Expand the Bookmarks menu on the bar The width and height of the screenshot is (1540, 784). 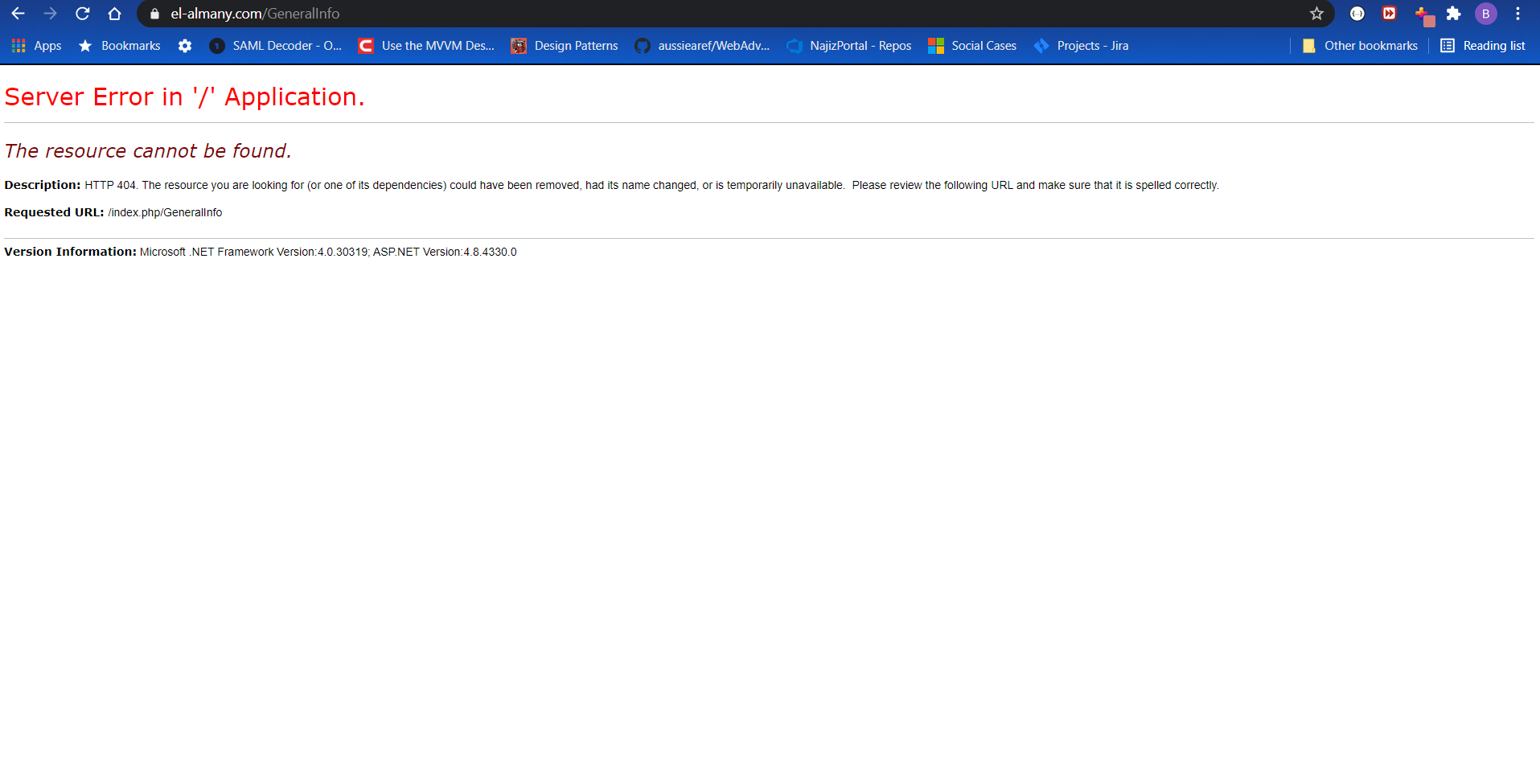tap(119, 46)
